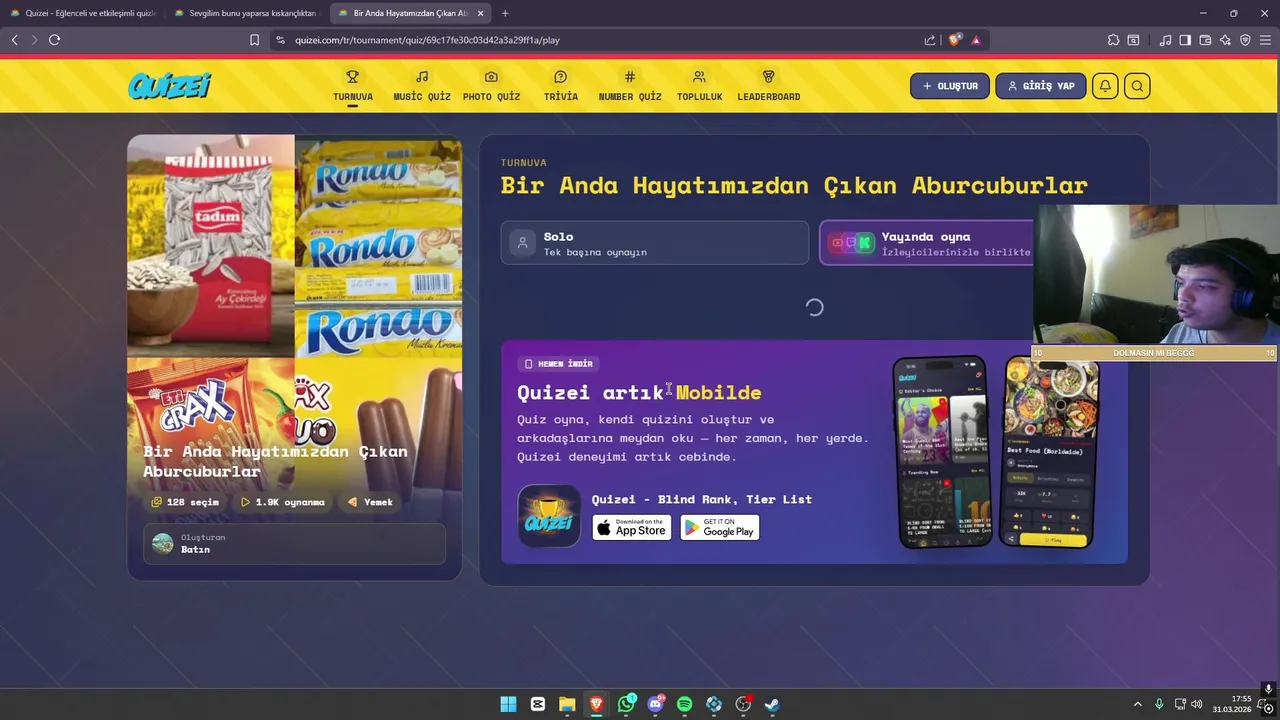Open the Brave Wallet icon
The height and width of the screenshot is (720, 1280).
pos(1205,40)
